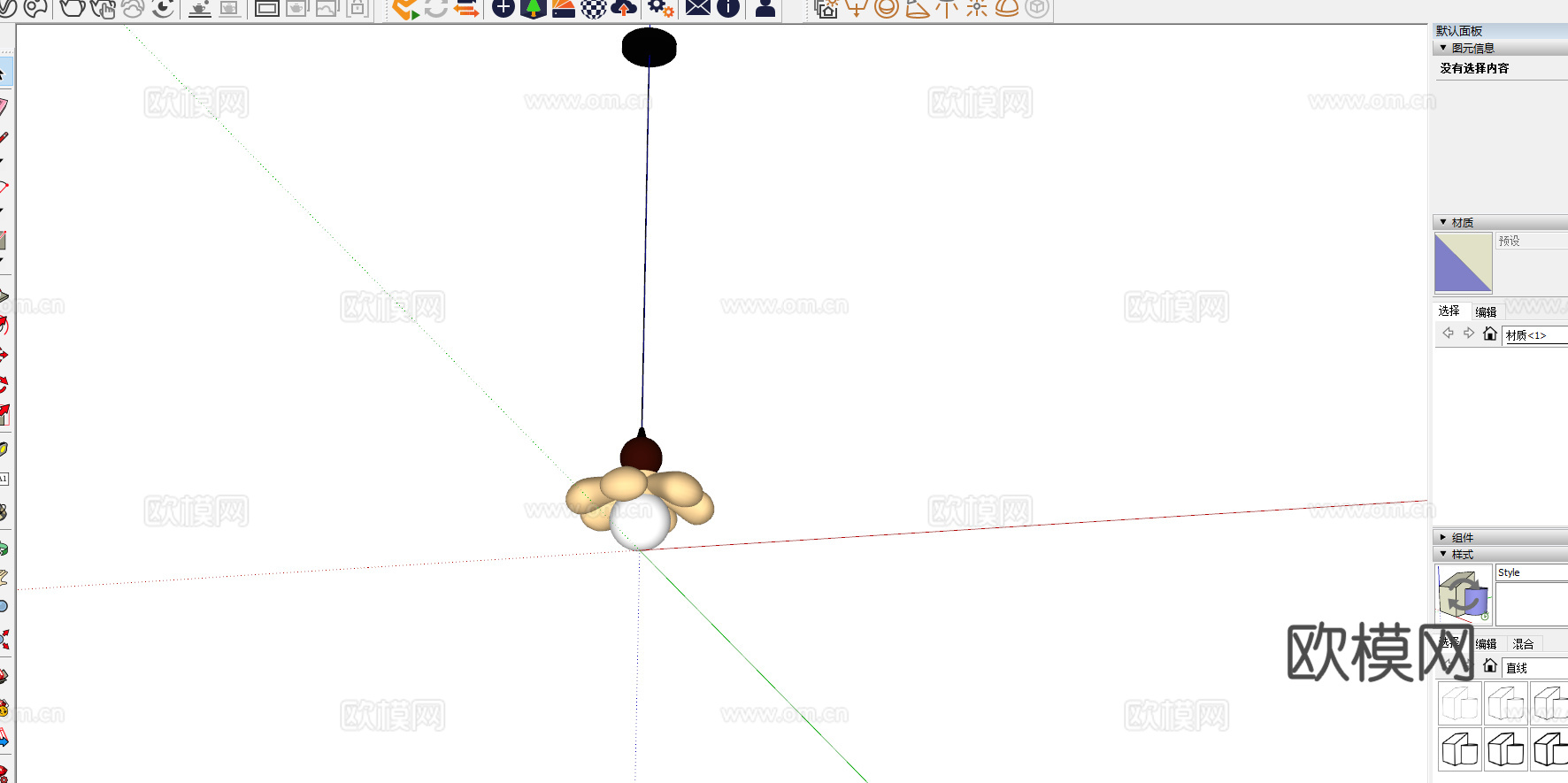Open frame buffer with teapot-on-stand icon
The height and width of the screenshot is (783, 1568).
click(200, 9)
